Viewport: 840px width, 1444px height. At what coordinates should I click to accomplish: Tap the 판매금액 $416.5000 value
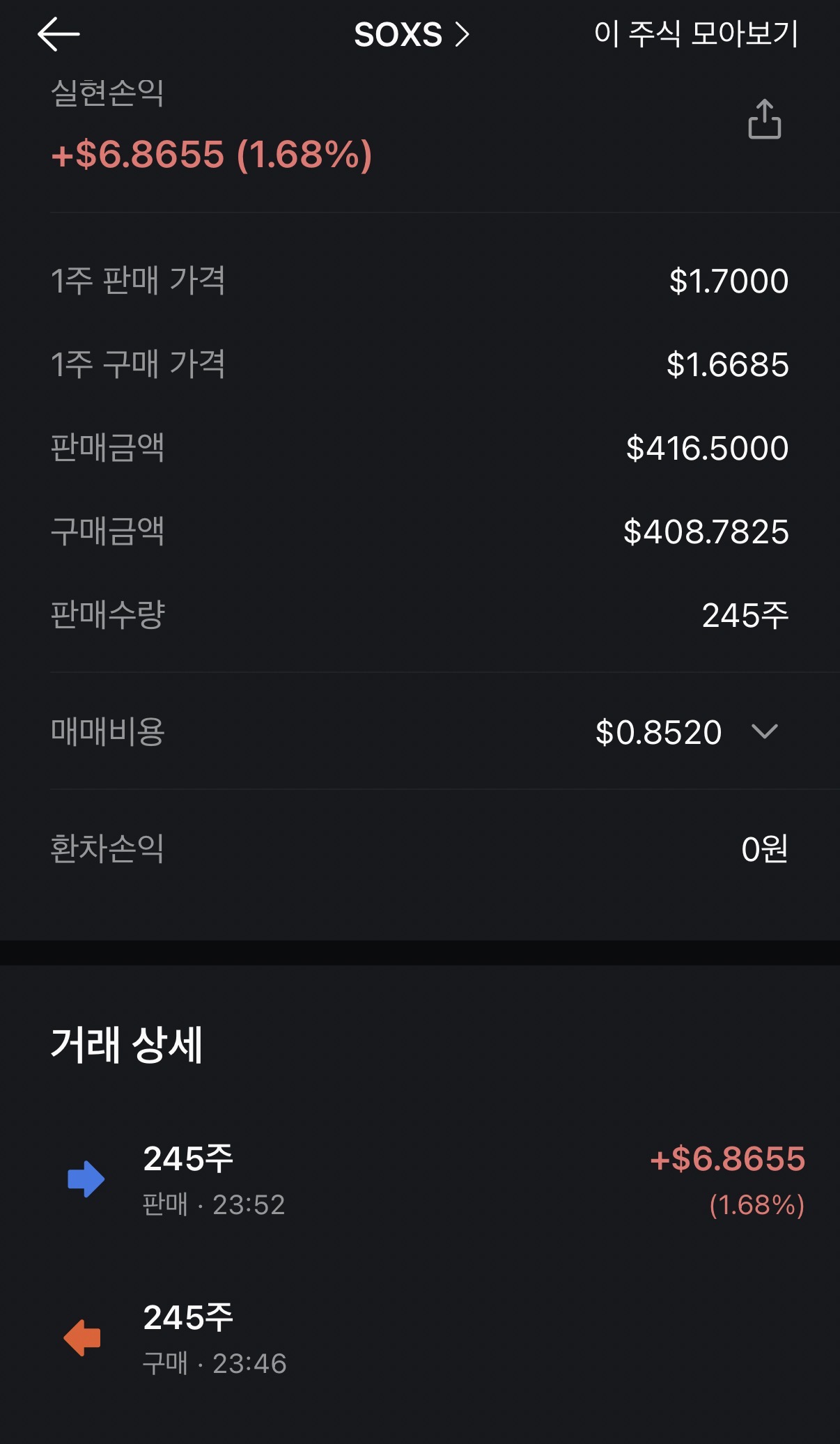[x=707, y=448]
